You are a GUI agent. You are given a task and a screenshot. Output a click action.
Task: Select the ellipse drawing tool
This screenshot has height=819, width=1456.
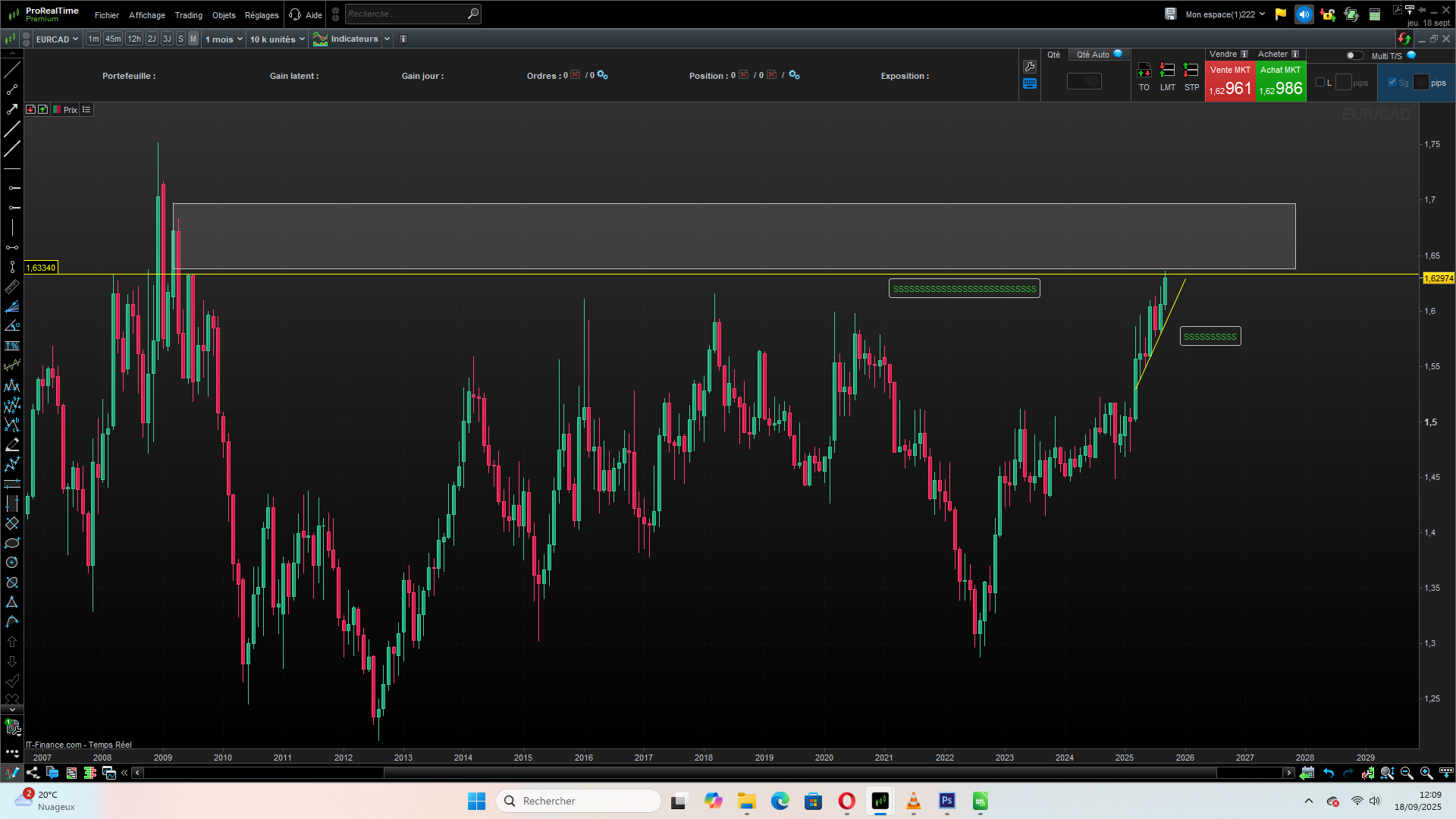(x=12, y=543)
